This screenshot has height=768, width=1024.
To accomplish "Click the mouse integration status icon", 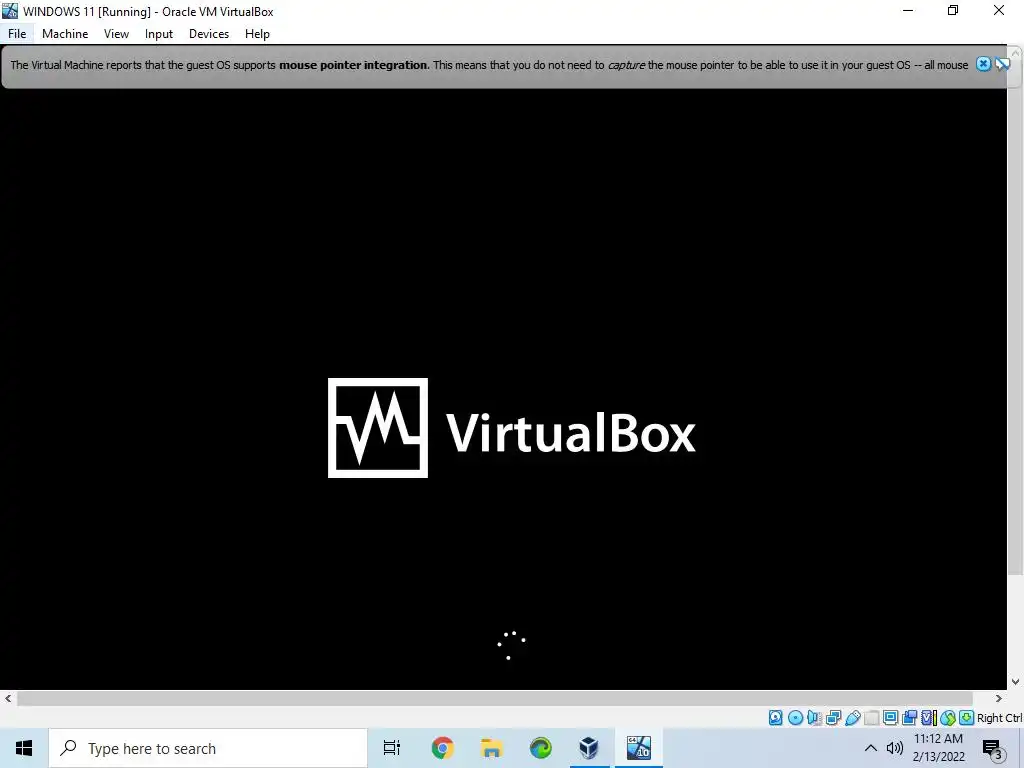I will [x=948, y=718].
